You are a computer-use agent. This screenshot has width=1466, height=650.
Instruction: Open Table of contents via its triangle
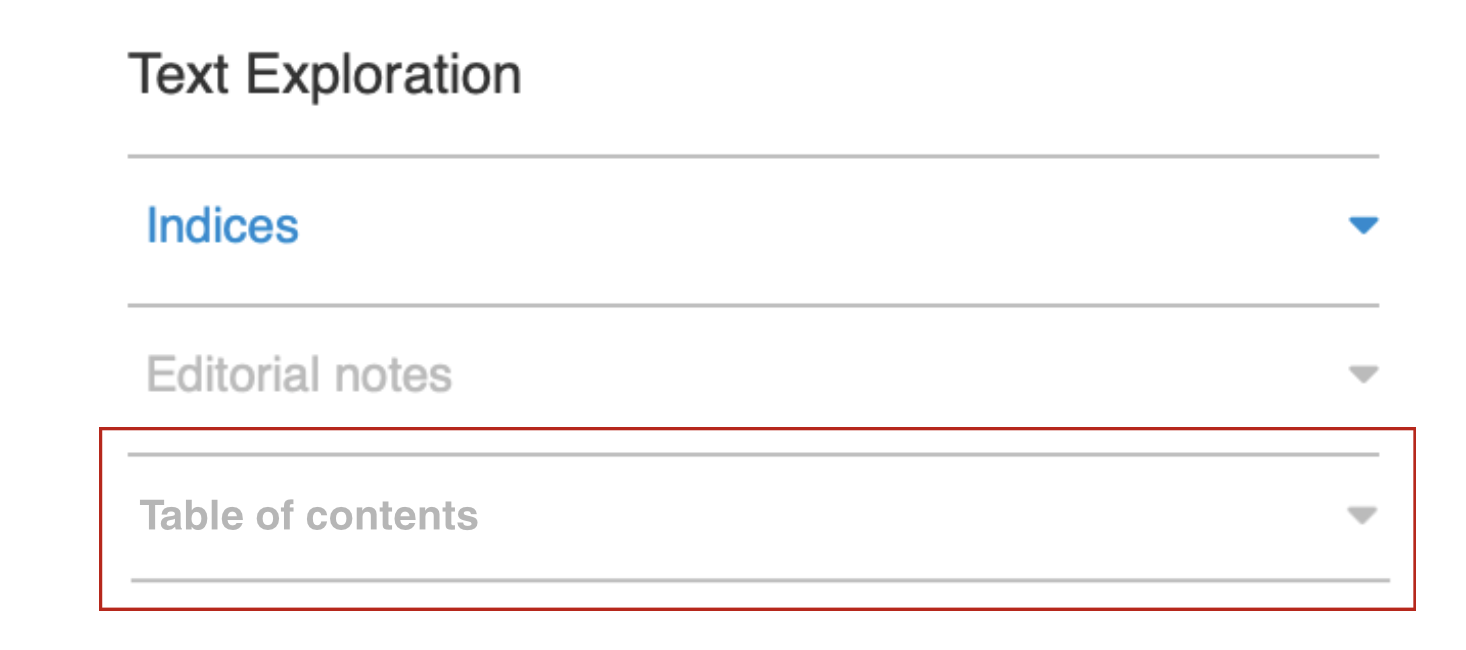coord(1362,516)
